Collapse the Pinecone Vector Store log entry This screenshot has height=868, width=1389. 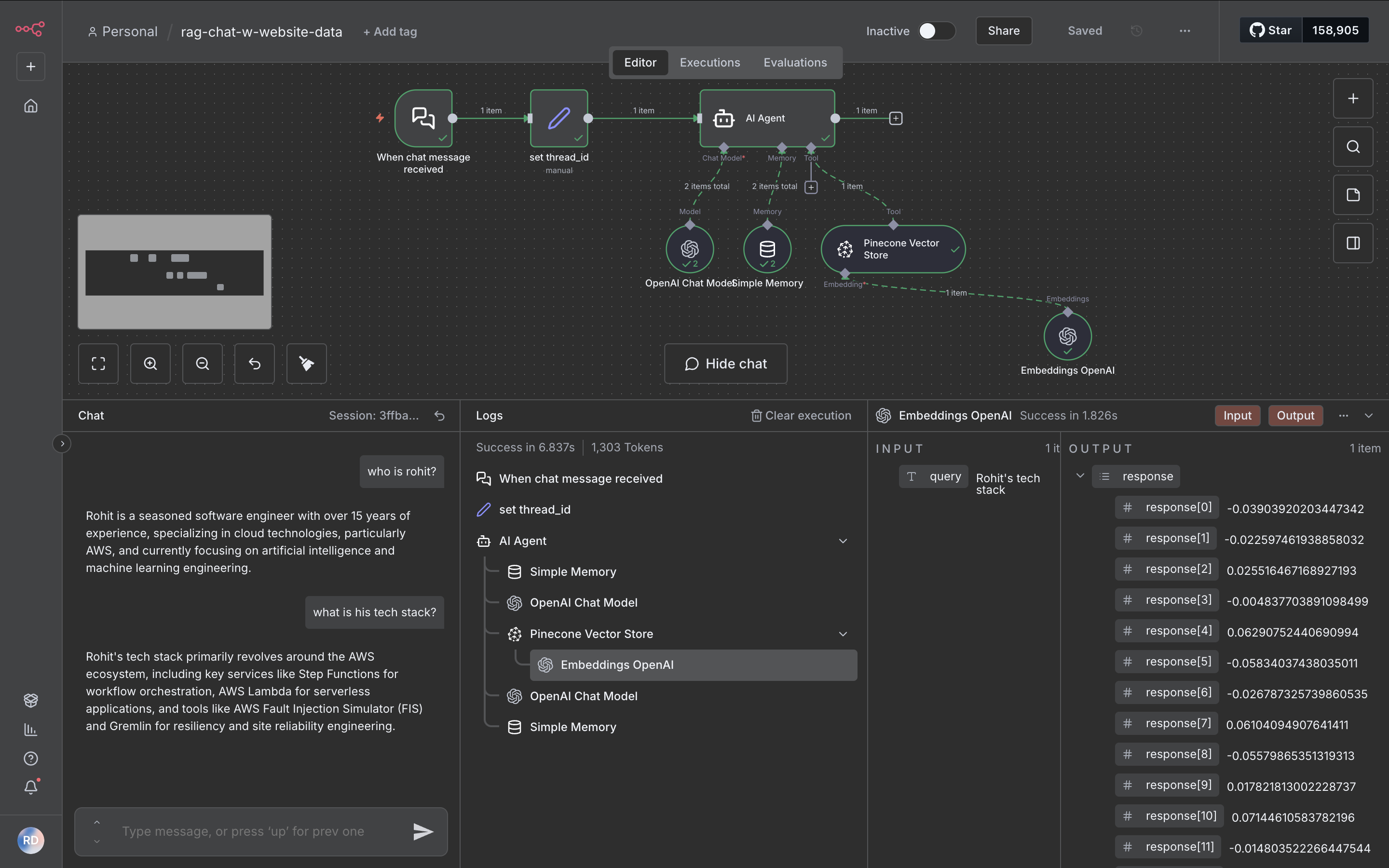[843, 634]
